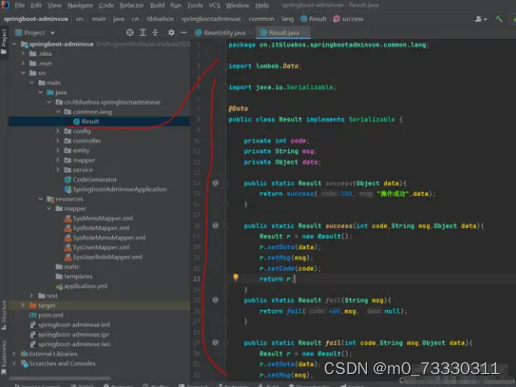Click gutter icon beside fail(int code...) method
This screenshot has height=387, width=516.
(215, 343)
